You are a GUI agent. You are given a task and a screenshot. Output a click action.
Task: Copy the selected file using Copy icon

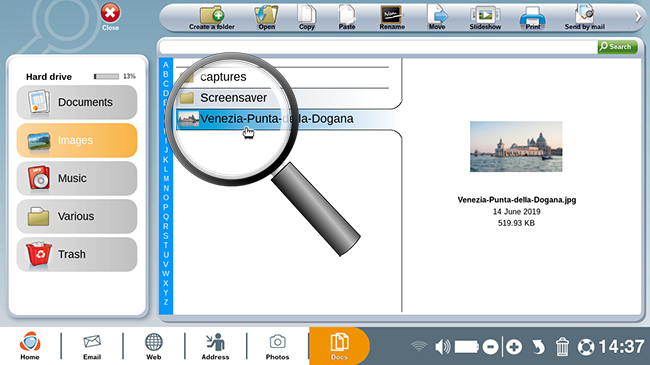click(307, 18)
